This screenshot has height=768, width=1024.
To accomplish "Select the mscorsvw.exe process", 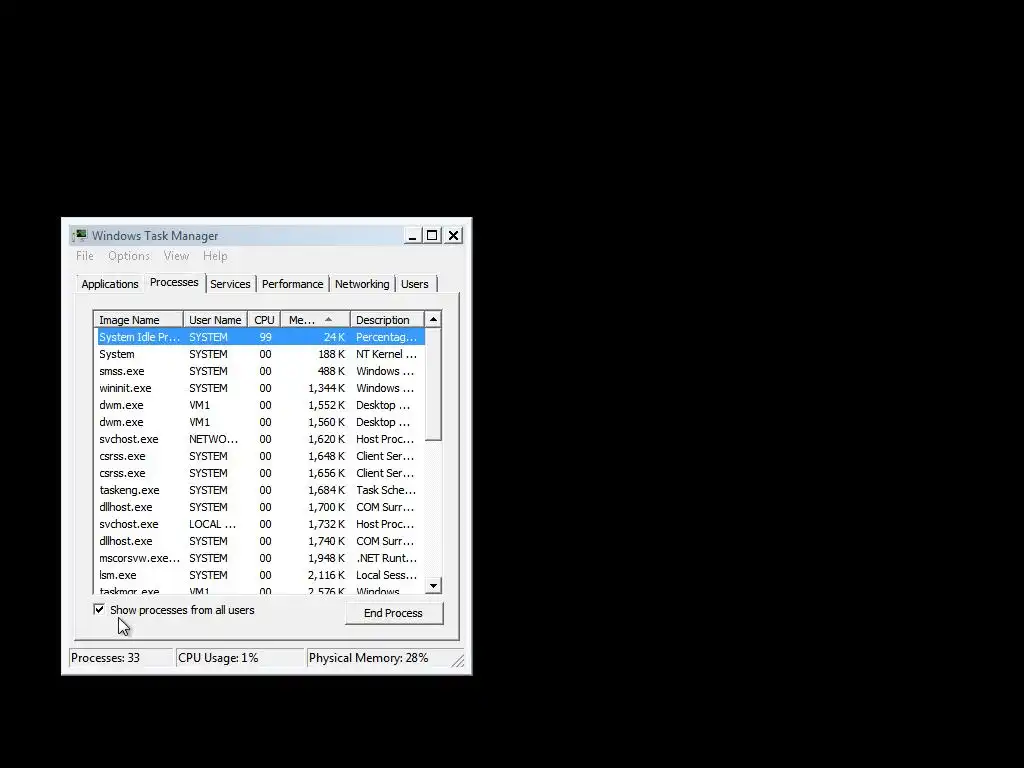I will 260,558.
